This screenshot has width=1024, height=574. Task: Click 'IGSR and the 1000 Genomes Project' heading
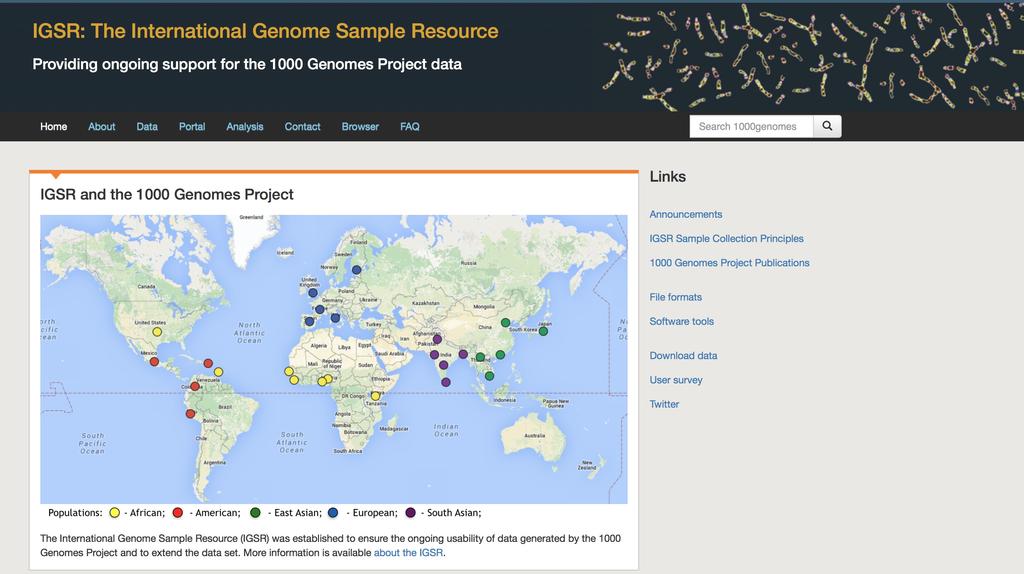pos(167,194)
